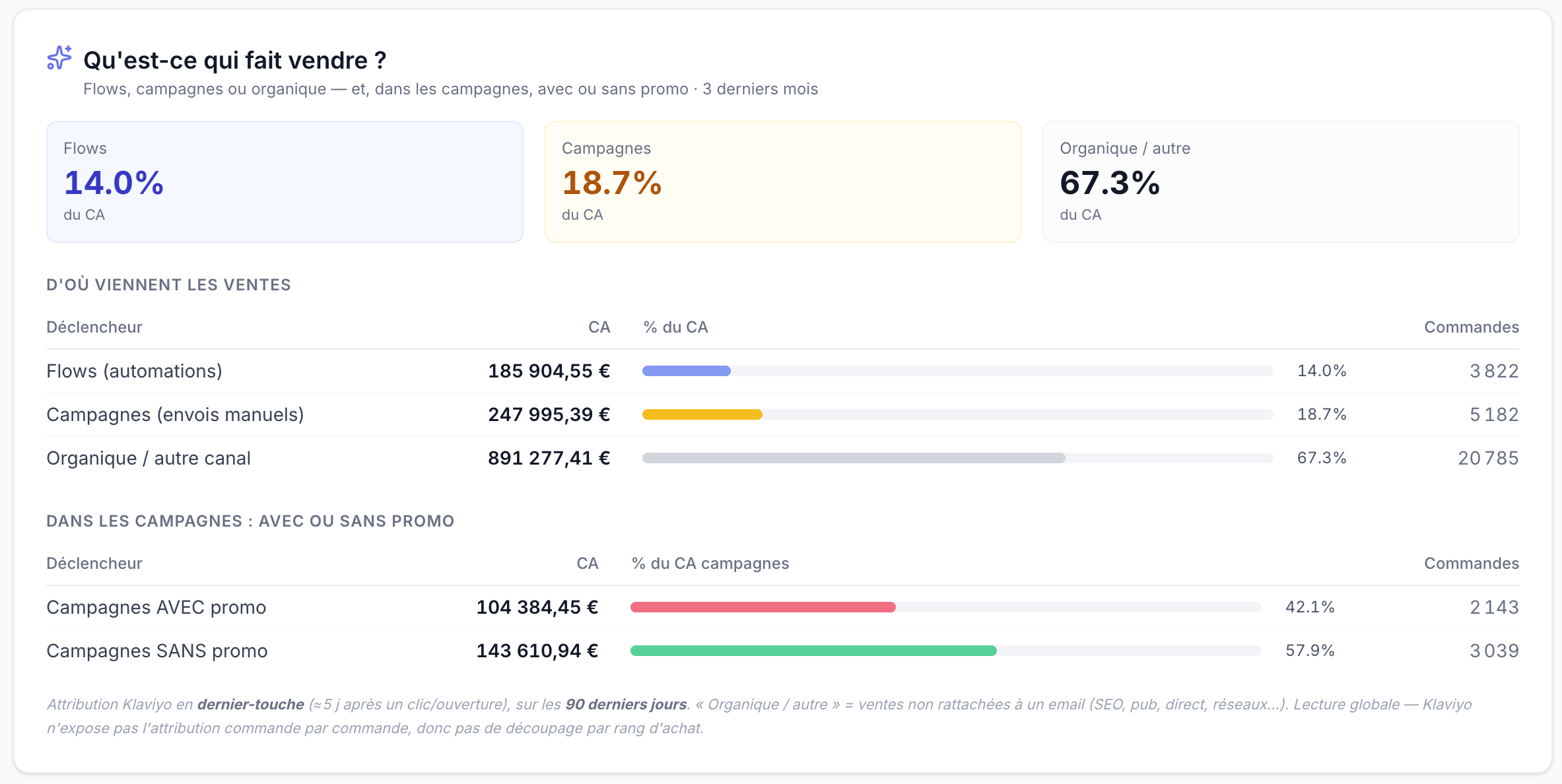
Task: Click the 5 182 orders count
Action: coord(1494,414)
